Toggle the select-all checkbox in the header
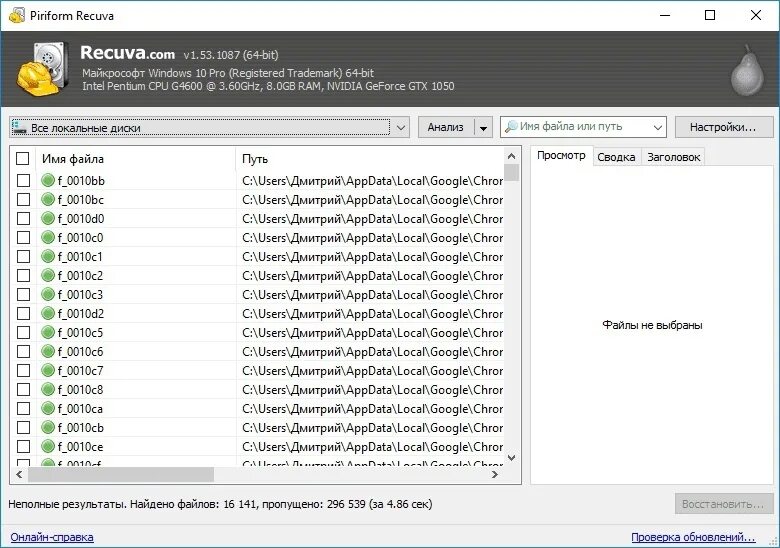The image size is (780, 548). coord(23,159)
